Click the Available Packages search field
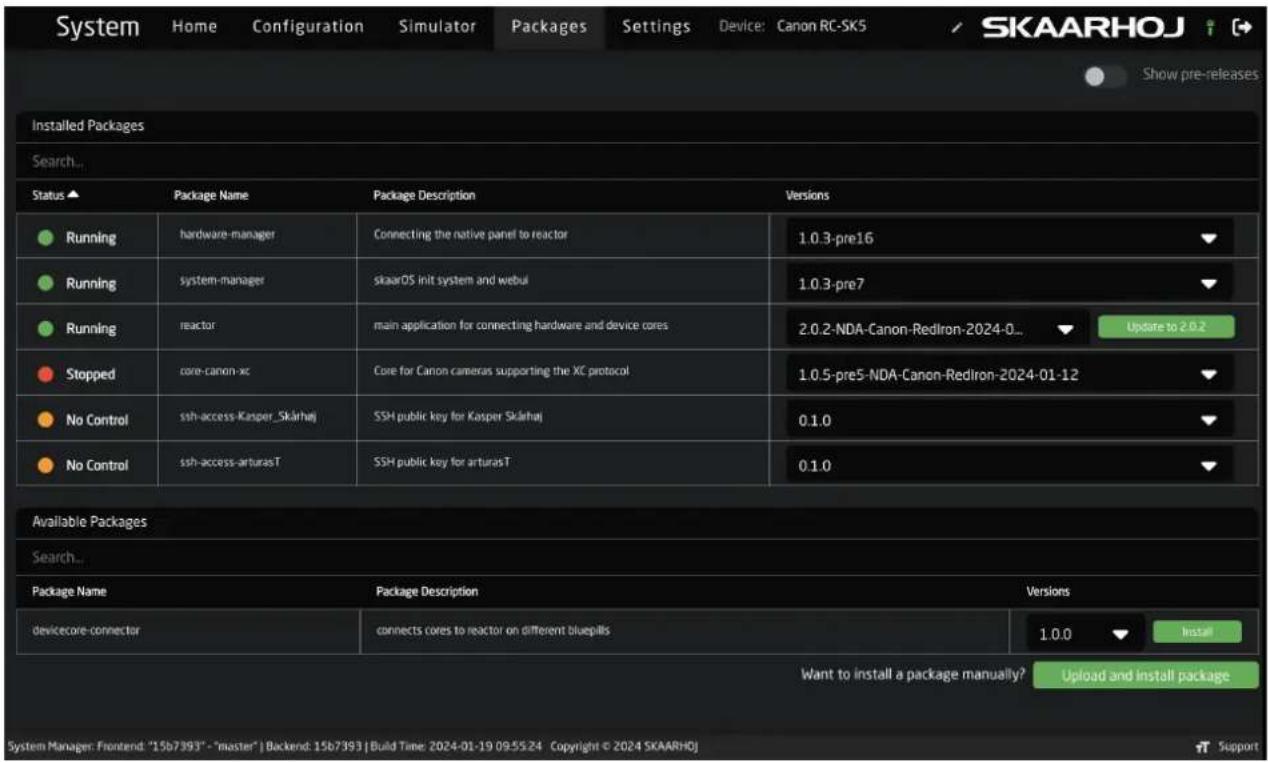Screen dimensions: 1268x762 pos(637,557)
